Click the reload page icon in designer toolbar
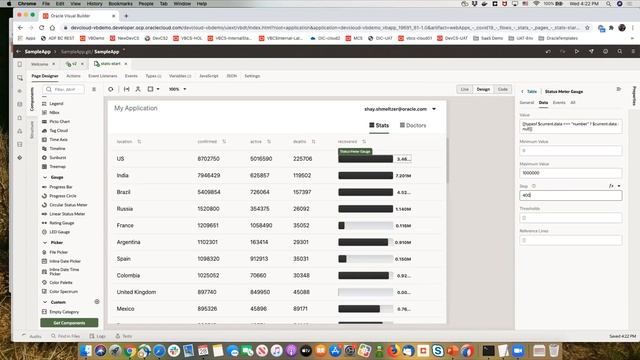Image resolution: width=640 pixels, height=360 pixels. [x=111, y=89]
